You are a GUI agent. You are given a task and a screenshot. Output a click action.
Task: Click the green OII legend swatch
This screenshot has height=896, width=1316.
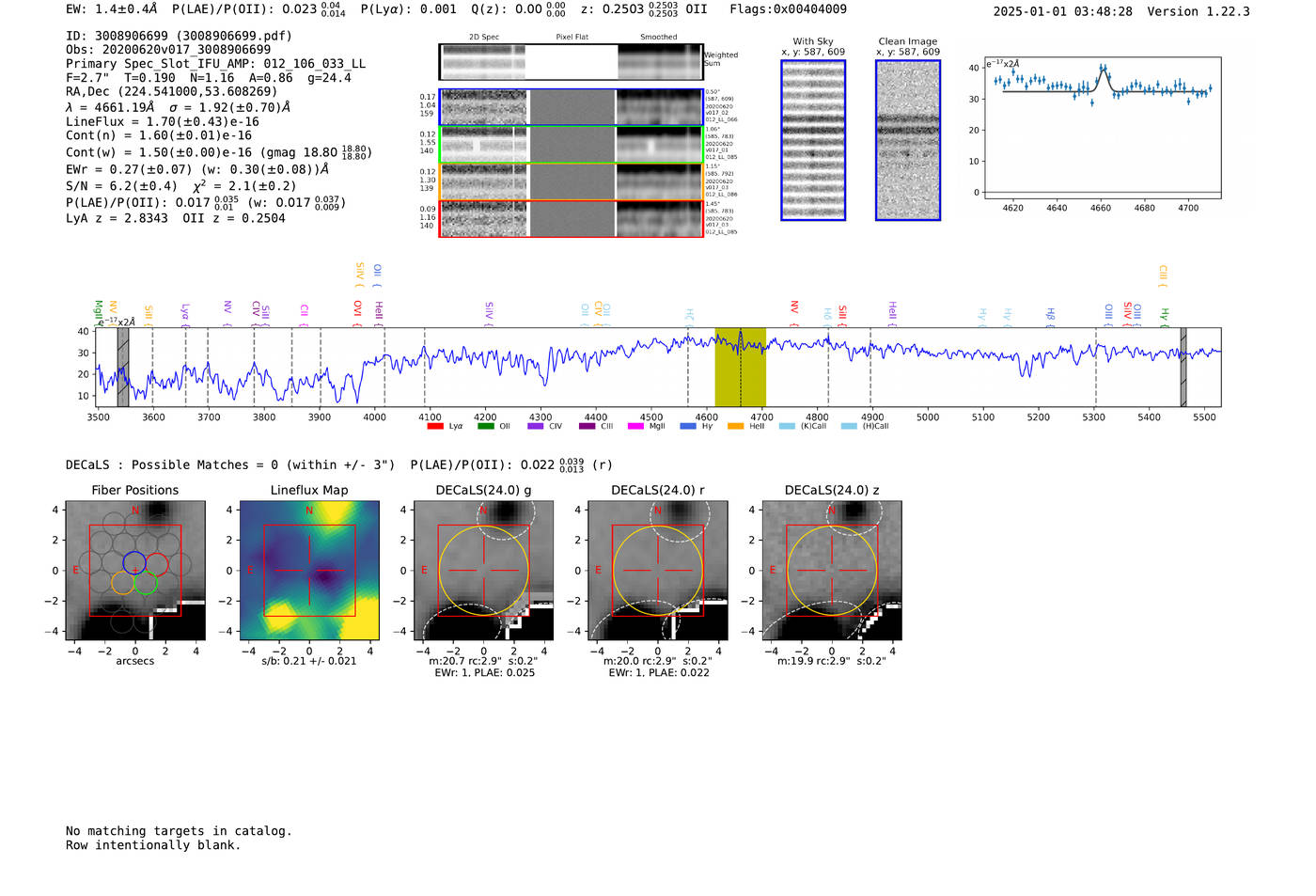pyautogui.click(x=485, y=426)
